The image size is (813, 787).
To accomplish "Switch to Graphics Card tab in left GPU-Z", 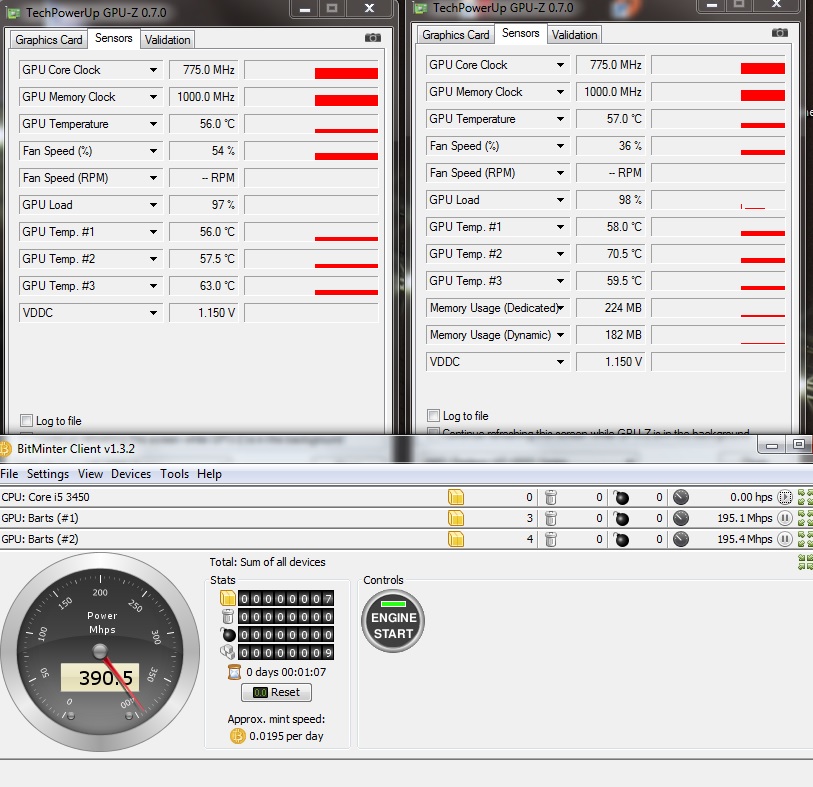I will tap(49, 40).
